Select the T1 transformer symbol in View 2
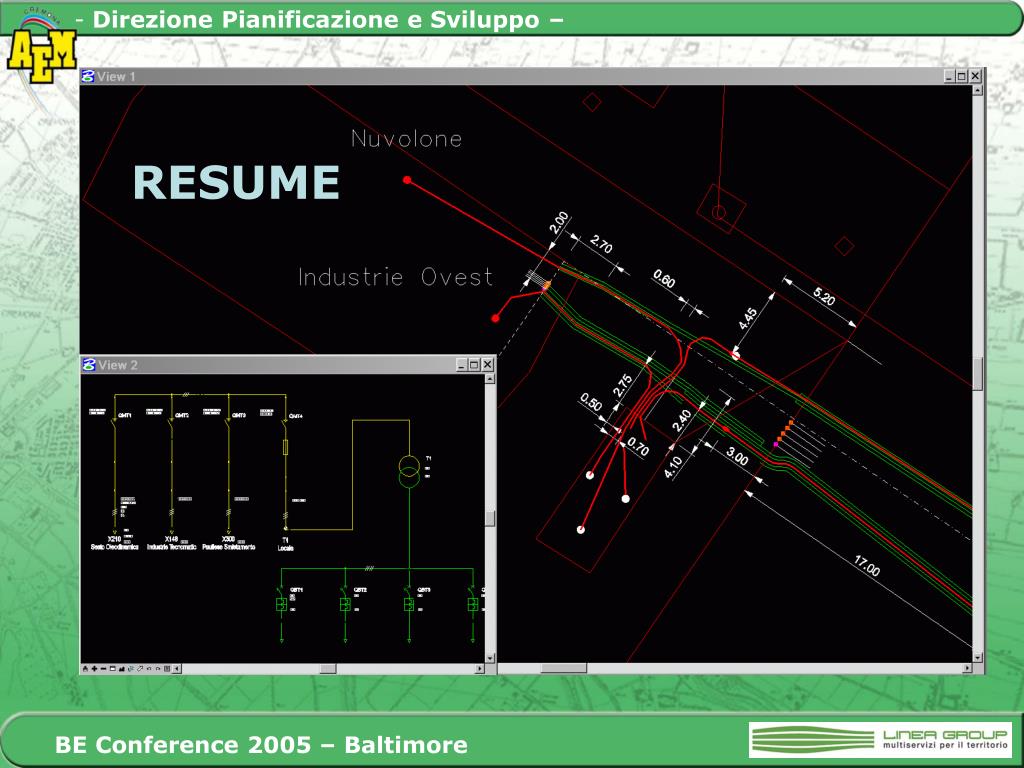 pos(409,472)
